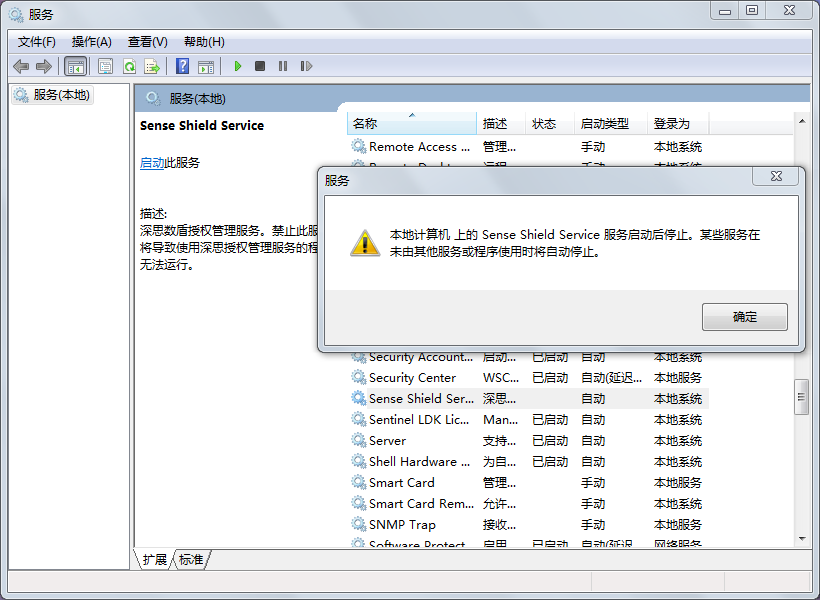The width and height of the screenshot is (820, 600).
Task: Go forward with the toolbar forward arrow
Action: [44, 66]
